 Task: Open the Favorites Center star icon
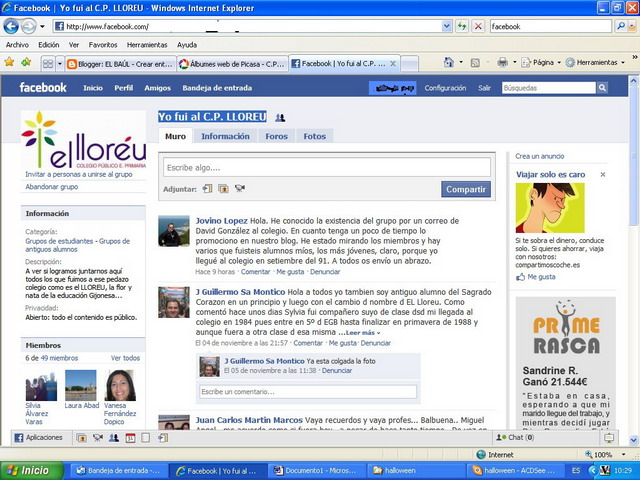click(x=9, y=62)
